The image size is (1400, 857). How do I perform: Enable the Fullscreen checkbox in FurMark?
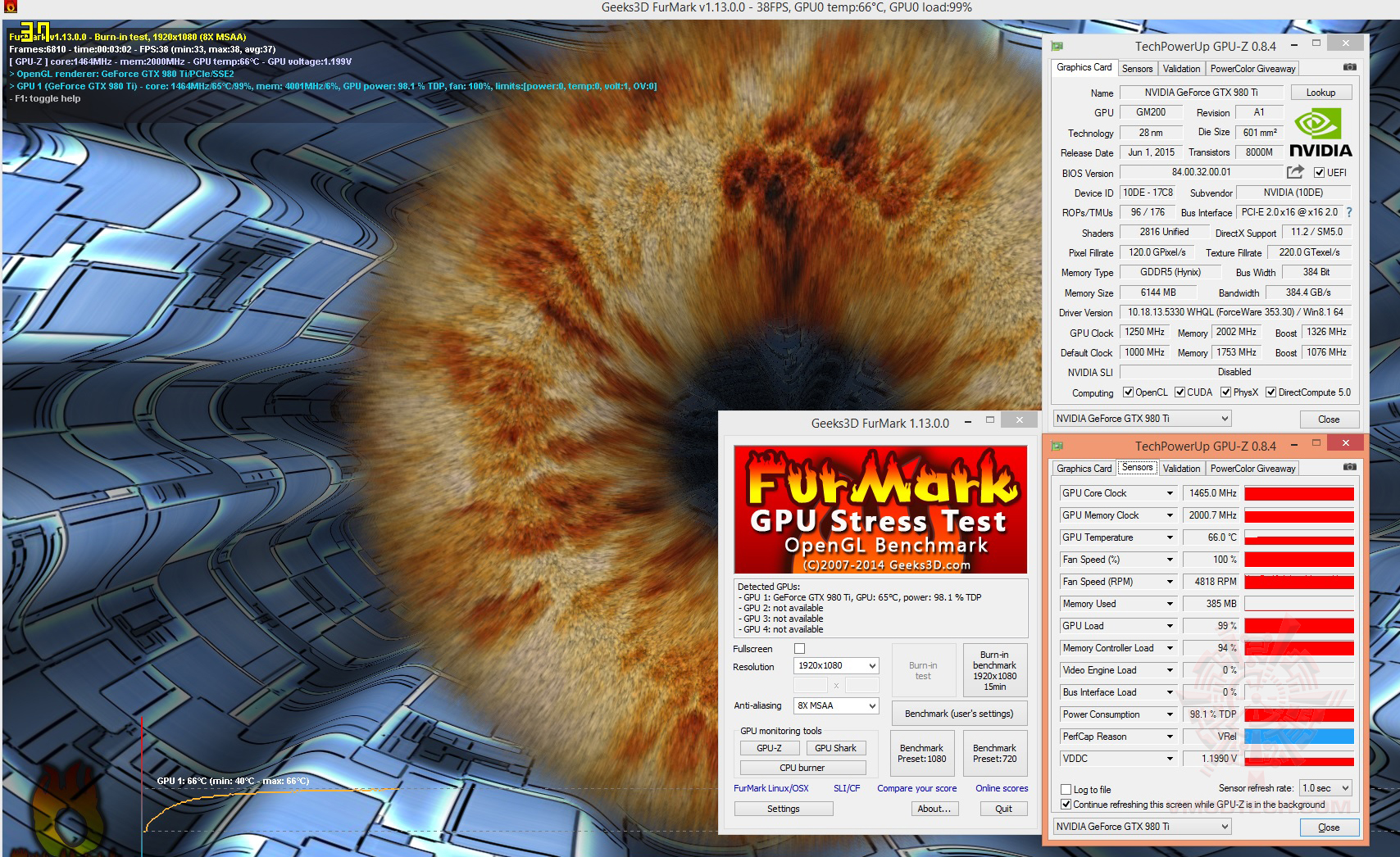pyautogui.click(x=799, y=649)
